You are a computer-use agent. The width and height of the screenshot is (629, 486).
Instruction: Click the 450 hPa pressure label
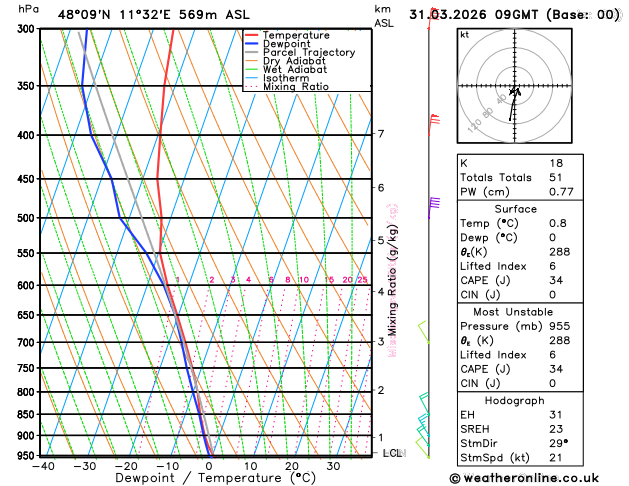[x=28, y=179]
